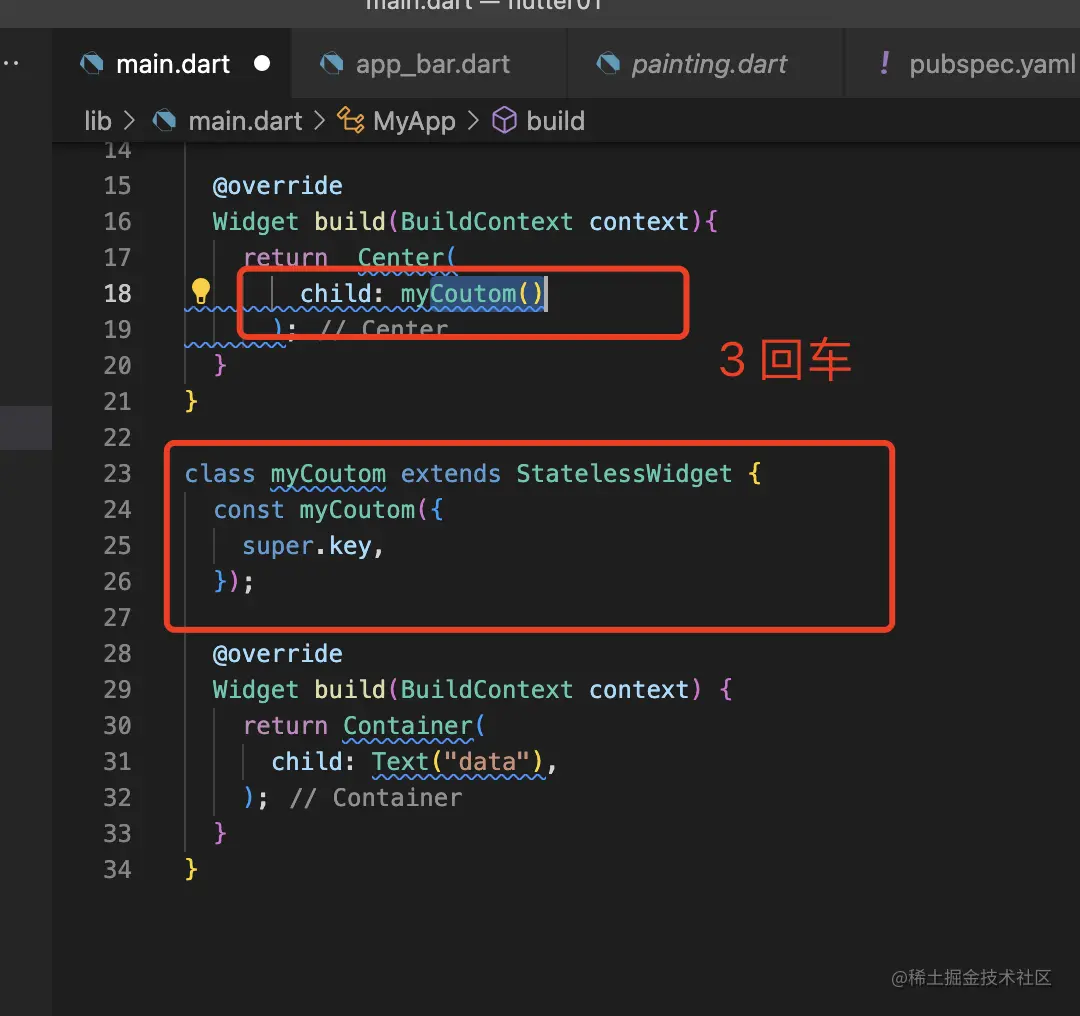Image resolution: width=1080 pixels, height=1016 pixels.
Task: Select the build method breadcrumb
Action: point(555,121)
